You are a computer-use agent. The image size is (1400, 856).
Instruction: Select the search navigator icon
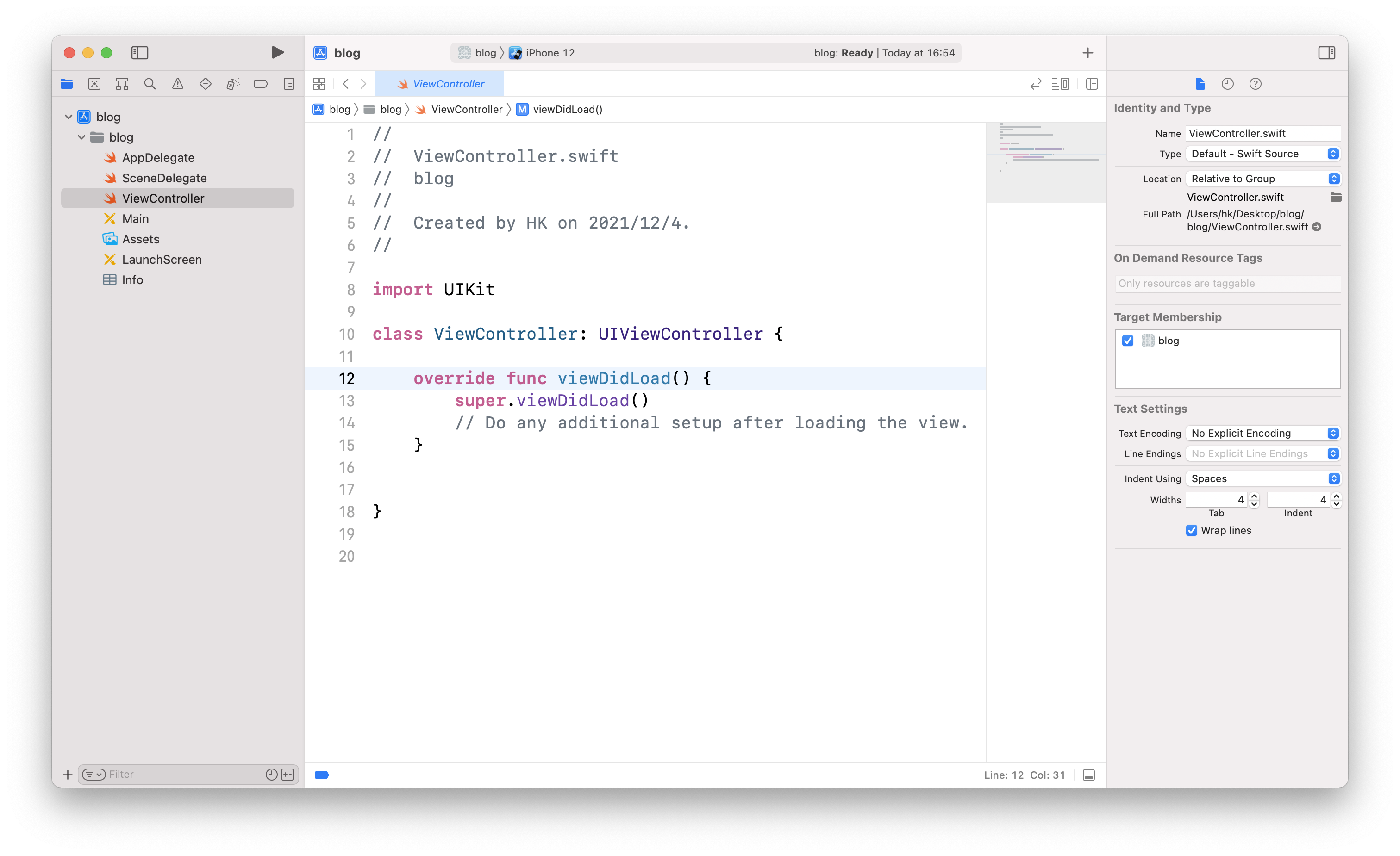[x=150, y=84]
